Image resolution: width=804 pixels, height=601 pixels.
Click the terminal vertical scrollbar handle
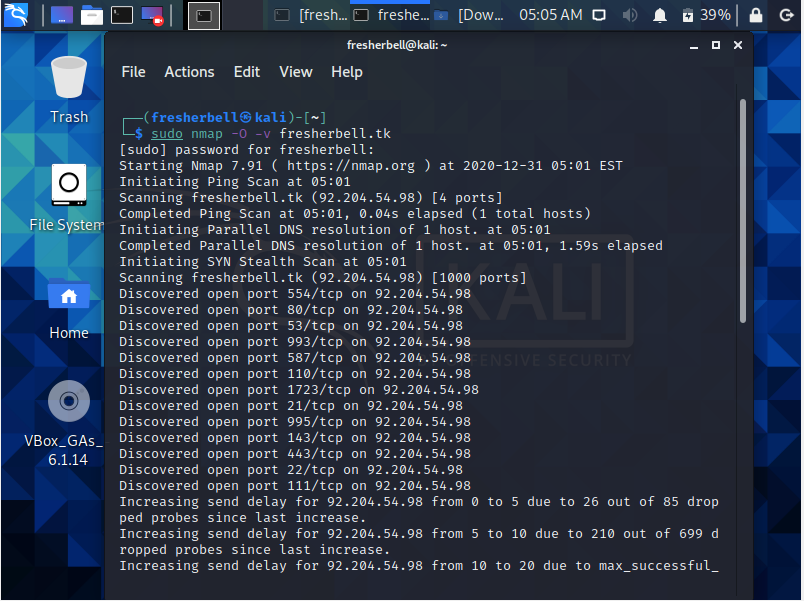point(742,211)
